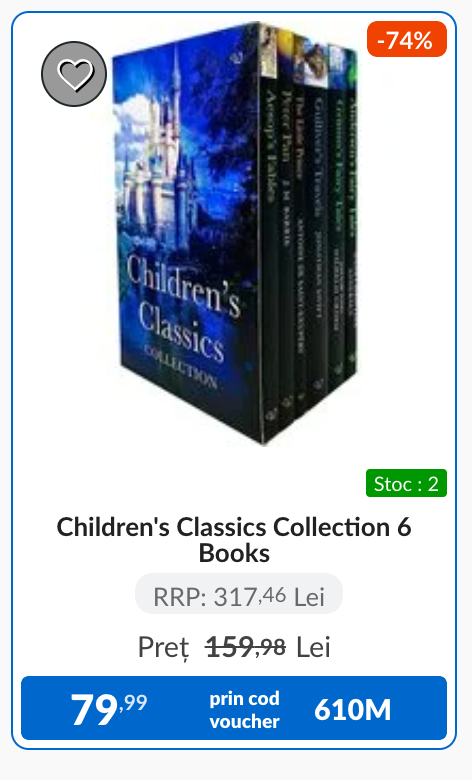Image resolution: width=472 pixels, height=780 pixels.
Task: Click the Preț label beside old price
Action: pyautogui.click(x=164, y=648)
